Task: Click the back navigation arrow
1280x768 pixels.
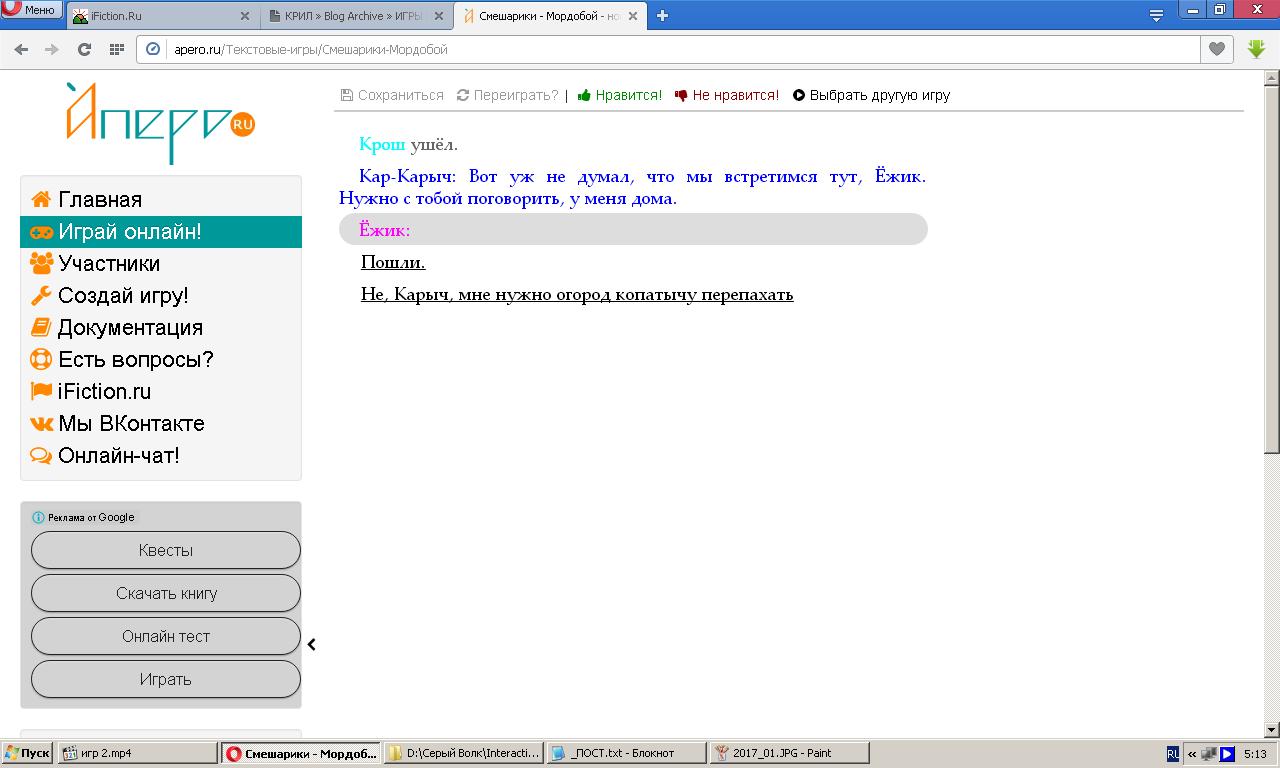Action: pyautogui.click(x=21, y=49)
